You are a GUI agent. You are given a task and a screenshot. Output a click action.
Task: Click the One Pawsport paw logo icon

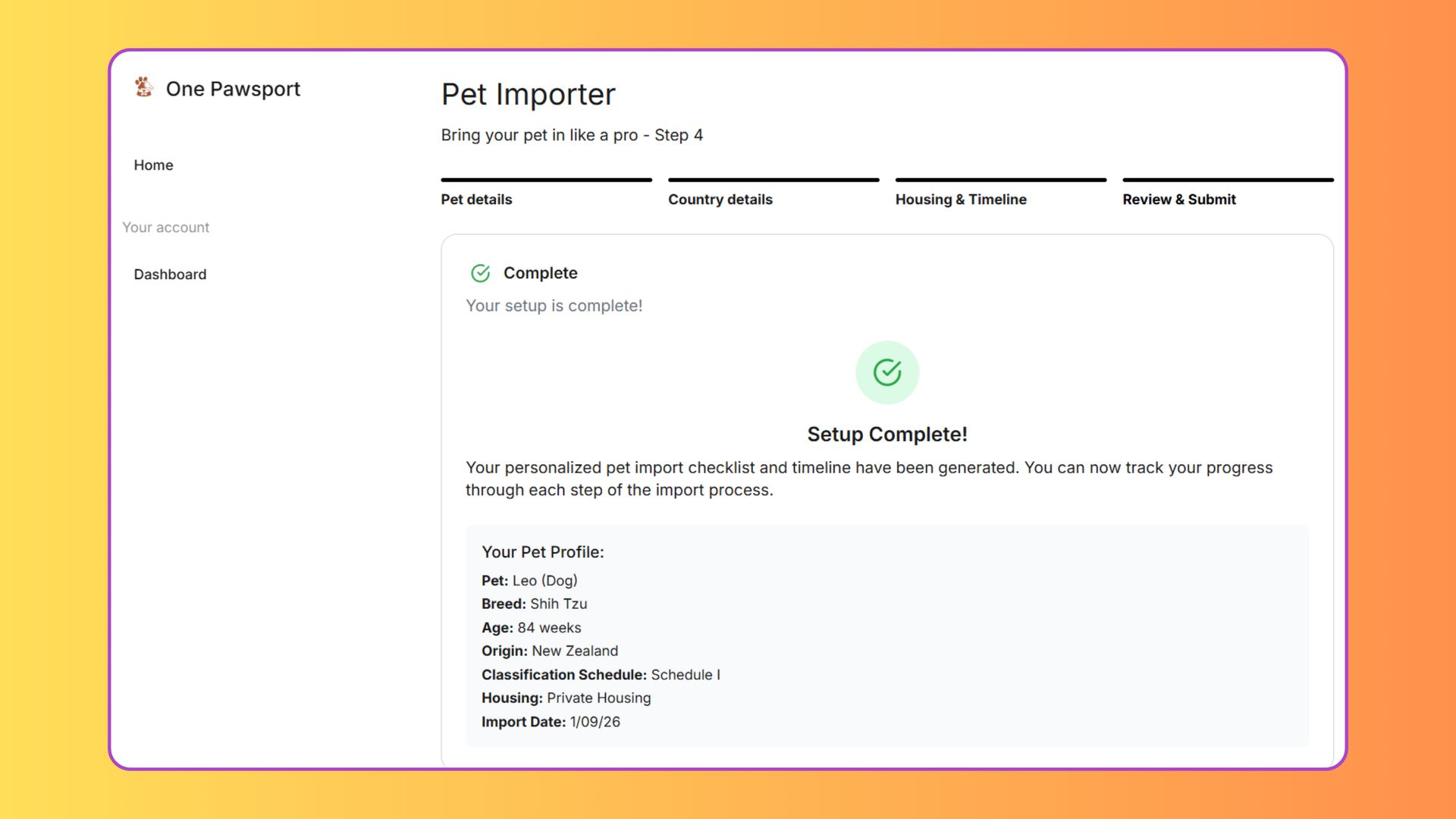click(143, 87)
